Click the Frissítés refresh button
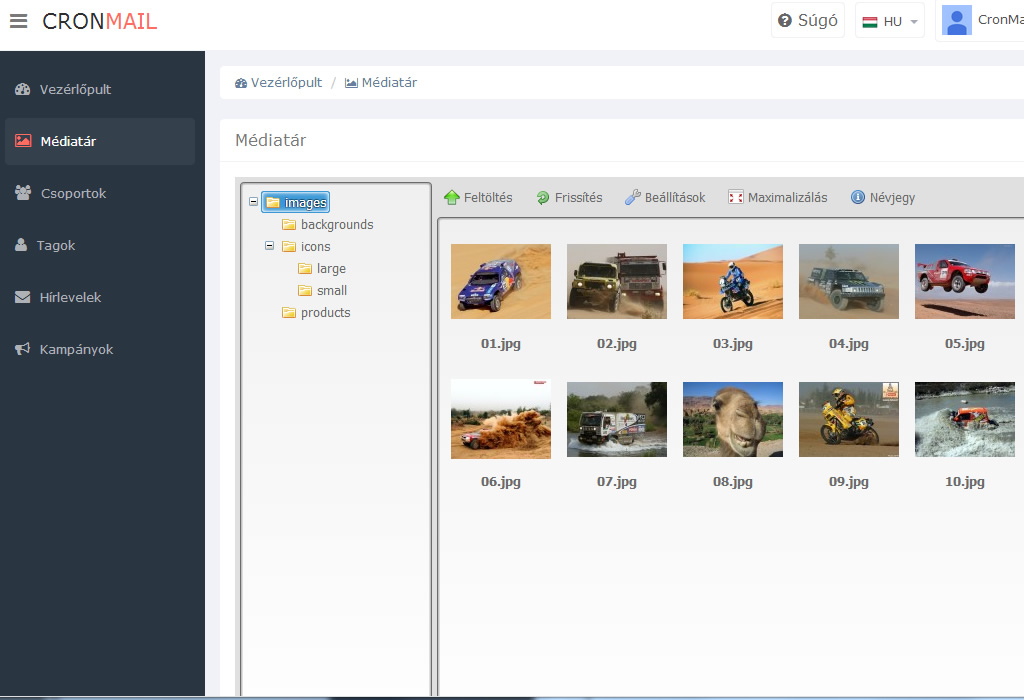Viewport: 1024px width, 700px height. tap(569, 197)
